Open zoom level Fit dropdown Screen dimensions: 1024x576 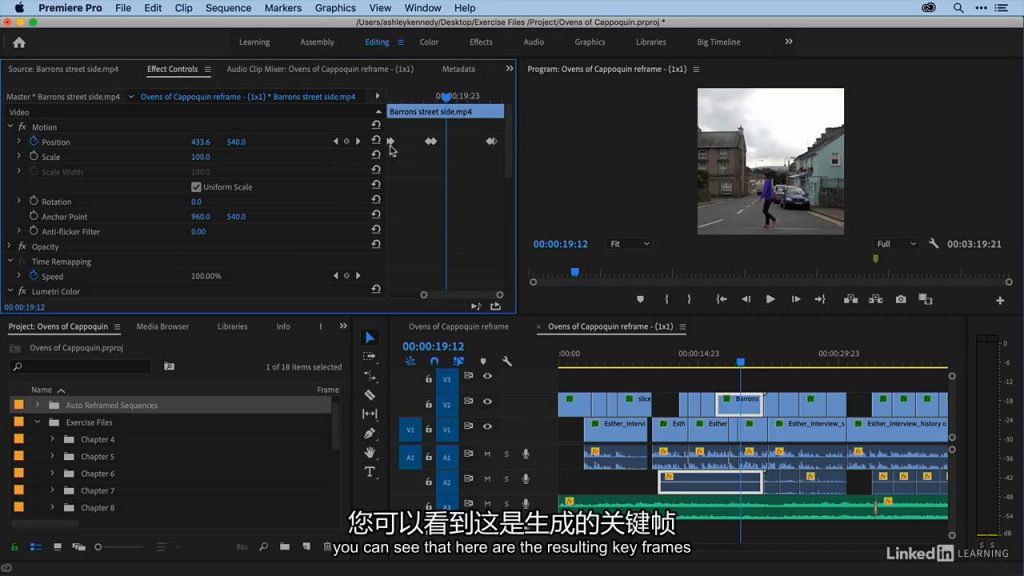(x=629, y=244)
